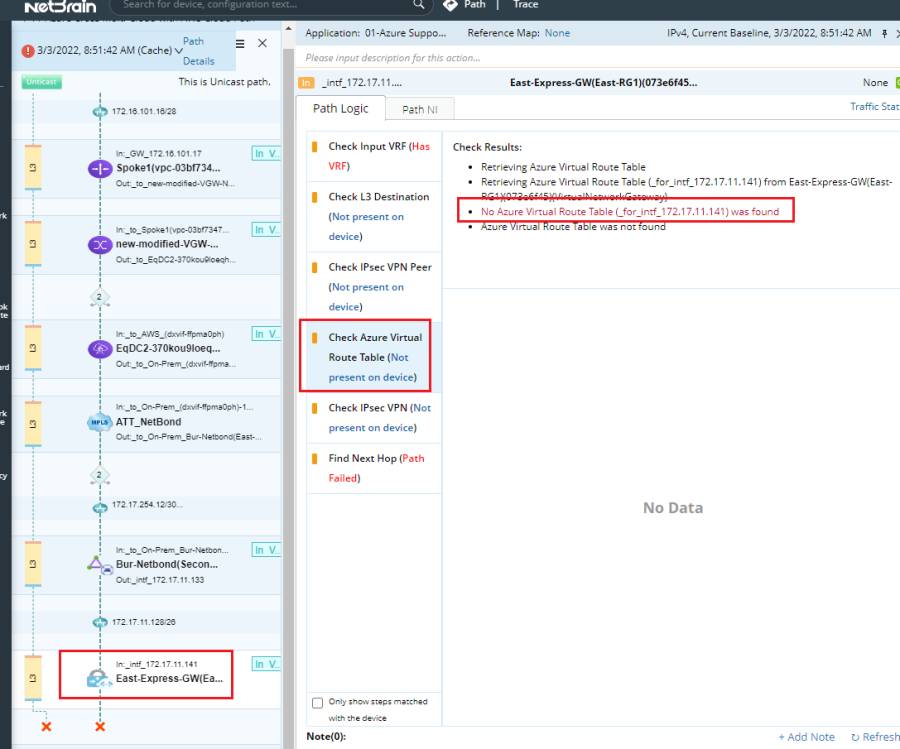Viewport: 900px width, 749px height.
Task: Select the EqDC2 cloud device icon
Action: [x=100, y=349]
